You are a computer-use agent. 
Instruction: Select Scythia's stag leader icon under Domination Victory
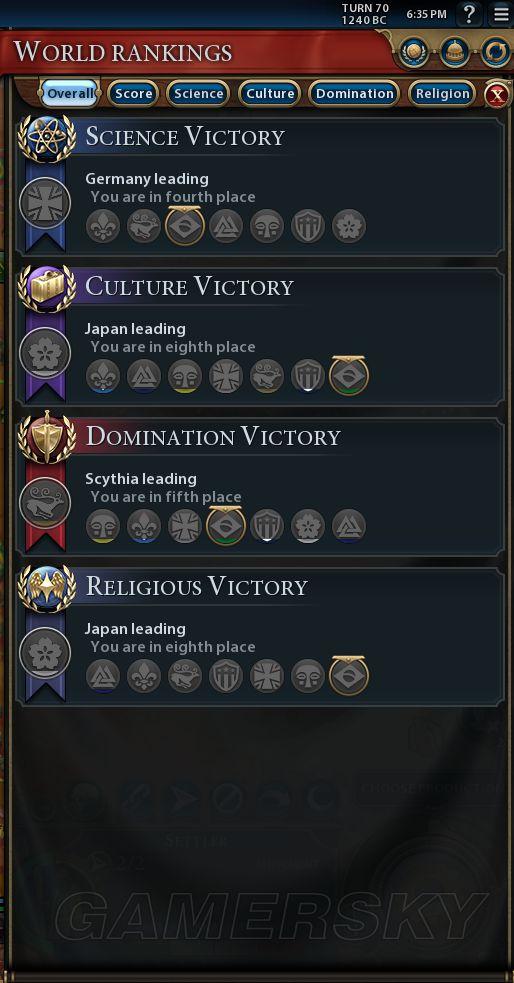click(45, 503)
